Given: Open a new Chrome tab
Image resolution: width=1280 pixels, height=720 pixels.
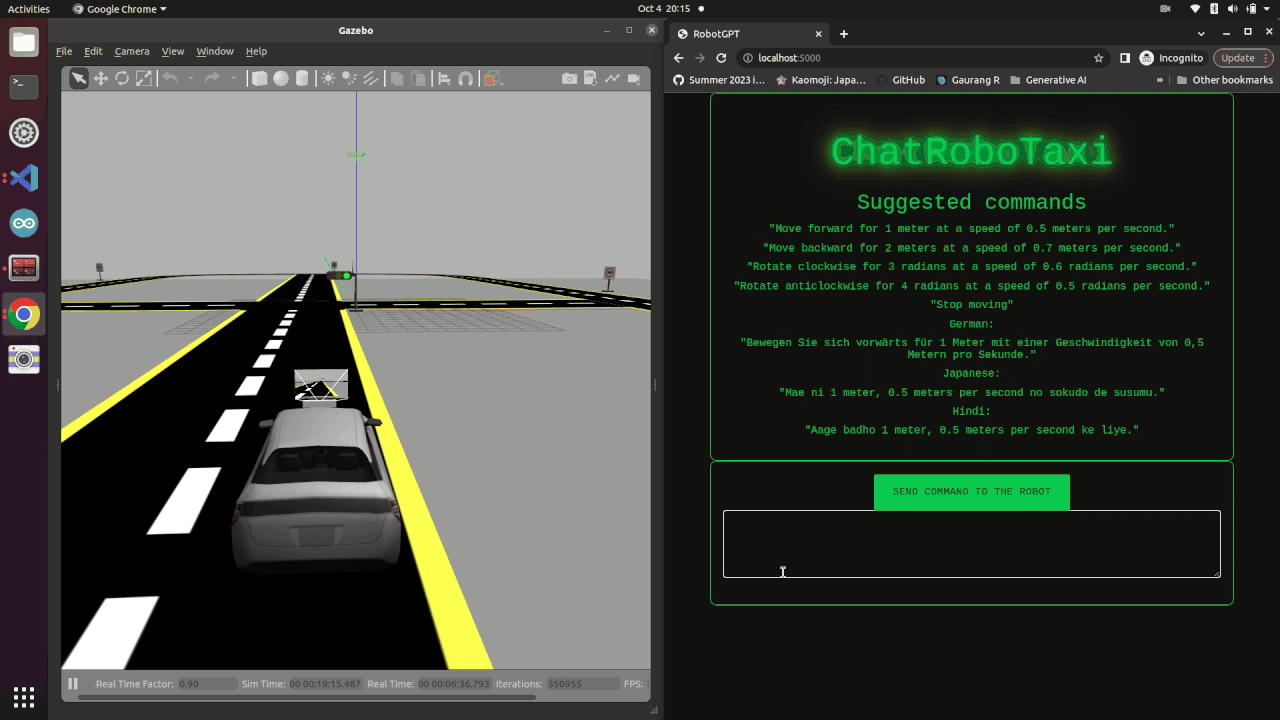Looking at the screenshot, I should tap(844, 33).
